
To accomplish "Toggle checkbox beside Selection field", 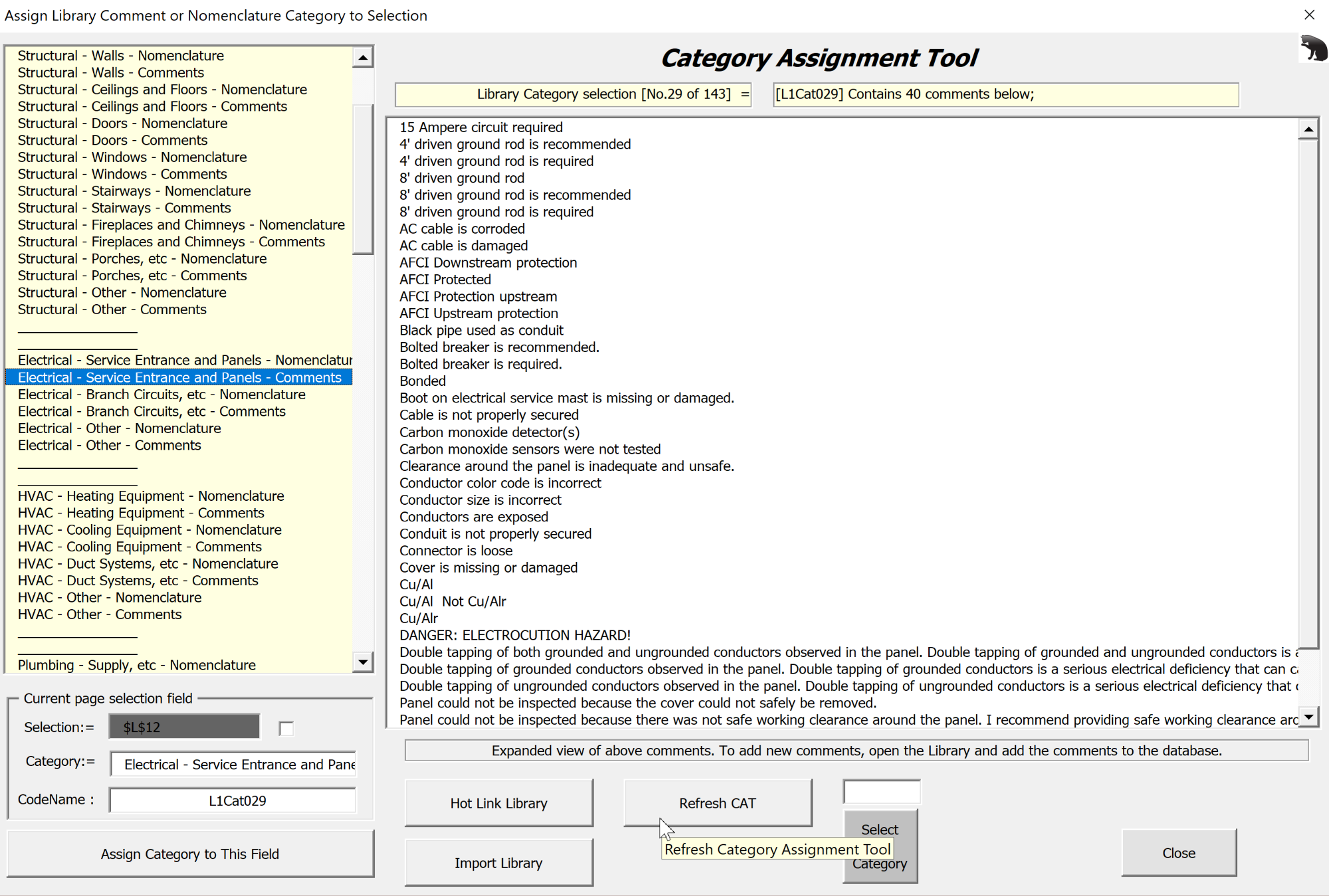I will [286, 729].
